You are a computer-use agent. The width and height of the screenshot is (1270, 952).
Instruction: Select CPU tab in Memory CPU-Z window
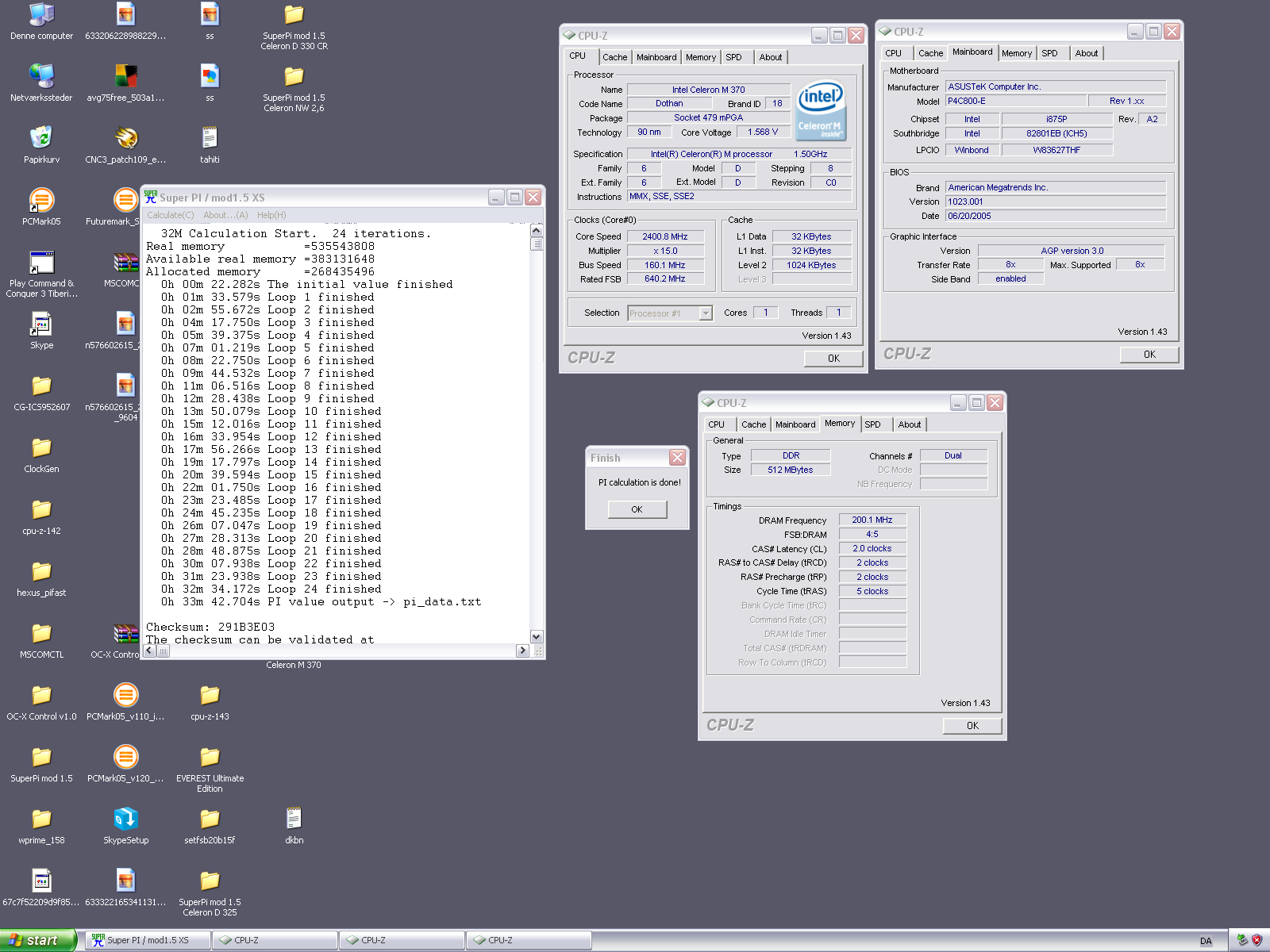tap(717, 424)
